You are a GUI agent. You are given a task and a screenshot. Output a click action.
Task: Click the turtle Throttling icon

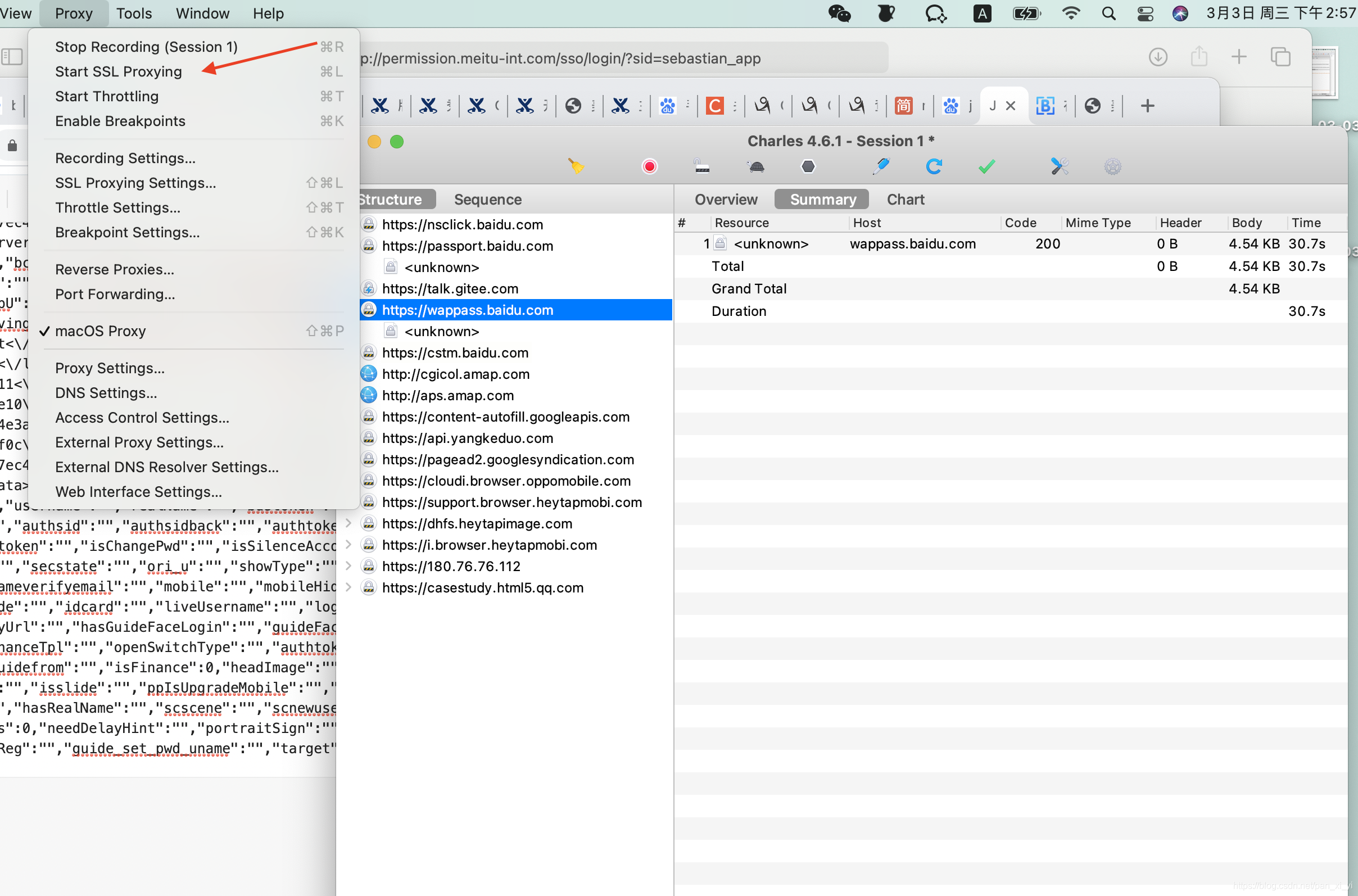756,166
